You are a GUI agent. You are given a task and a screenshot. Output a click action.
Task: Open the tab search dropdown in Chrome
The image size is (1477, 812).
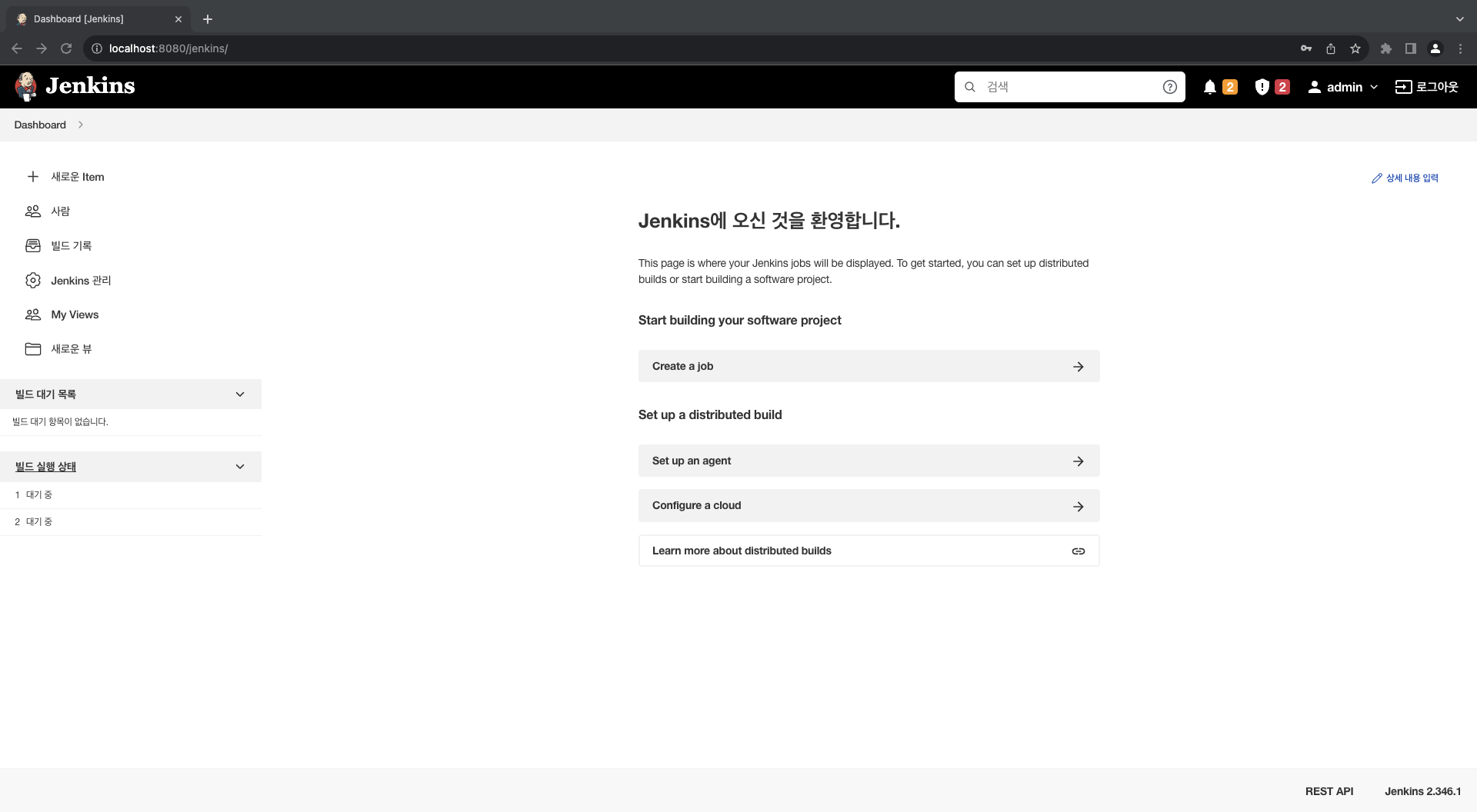(x=1460, y=19)
